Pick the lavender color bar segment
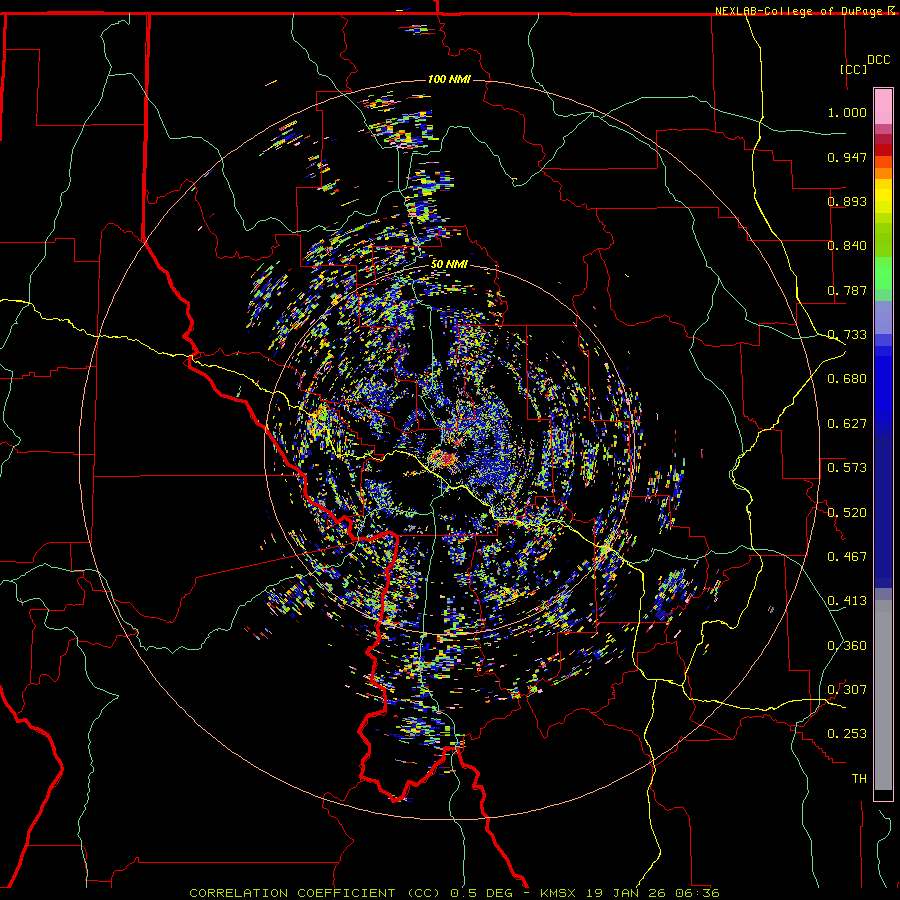 883,317
